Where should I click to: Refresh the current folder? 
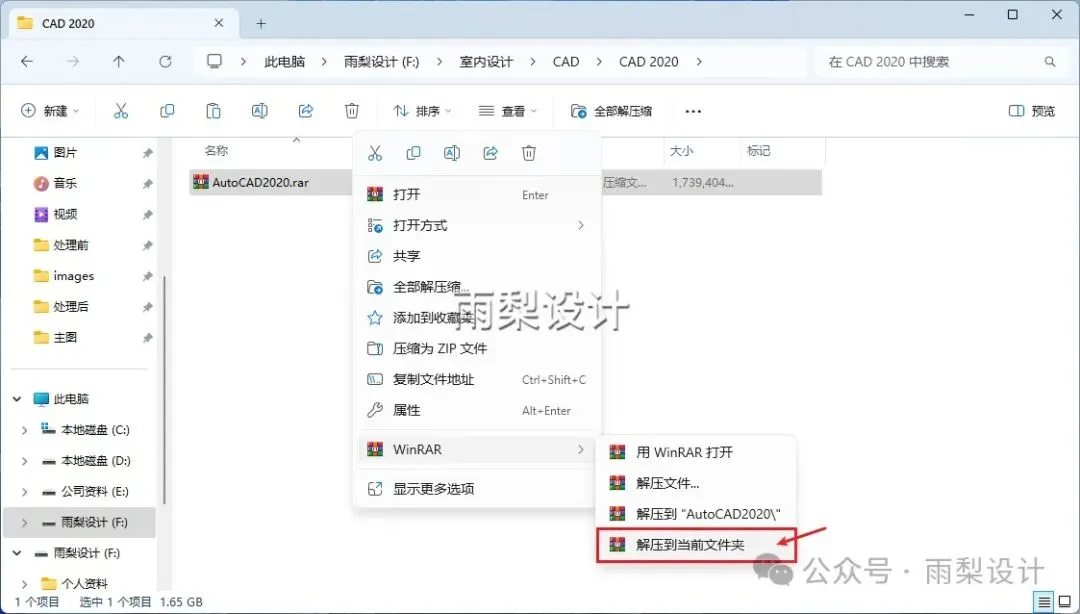[165, 61]
